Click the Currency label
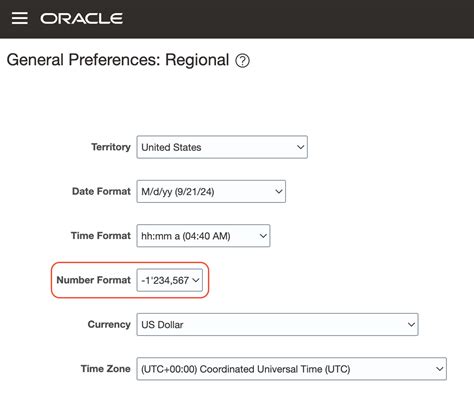Viewport: 474px width, 414px height. tap(109, 324)
